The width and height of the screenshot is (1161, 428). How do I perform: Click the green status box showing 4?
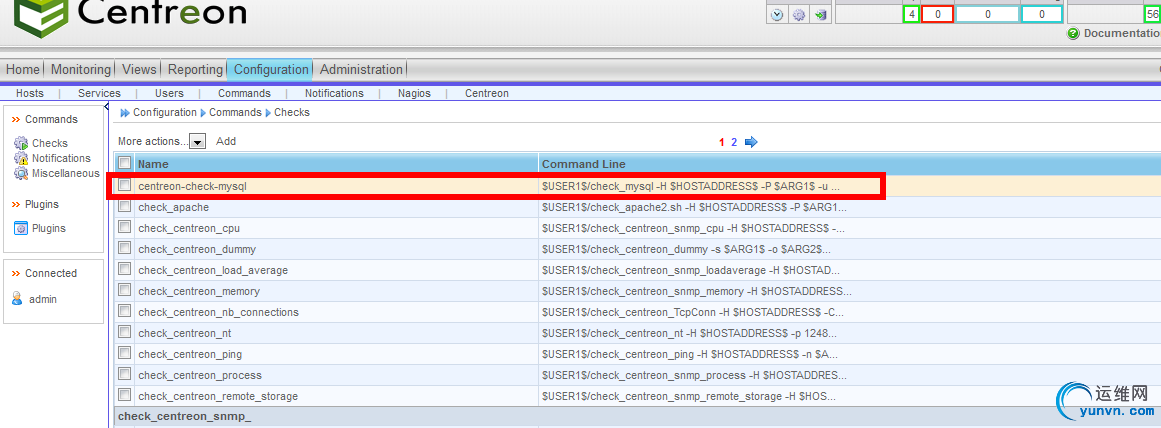pos(911,14)
